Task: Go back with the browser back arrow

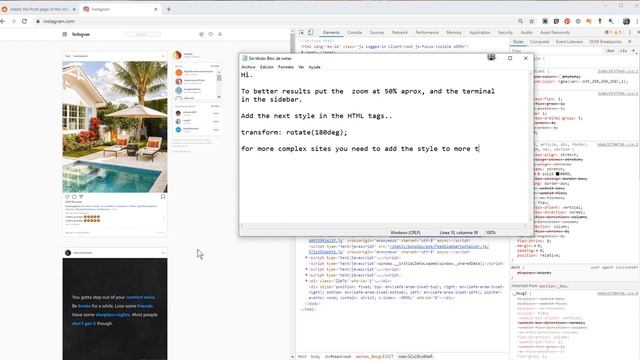Action: 2,21
